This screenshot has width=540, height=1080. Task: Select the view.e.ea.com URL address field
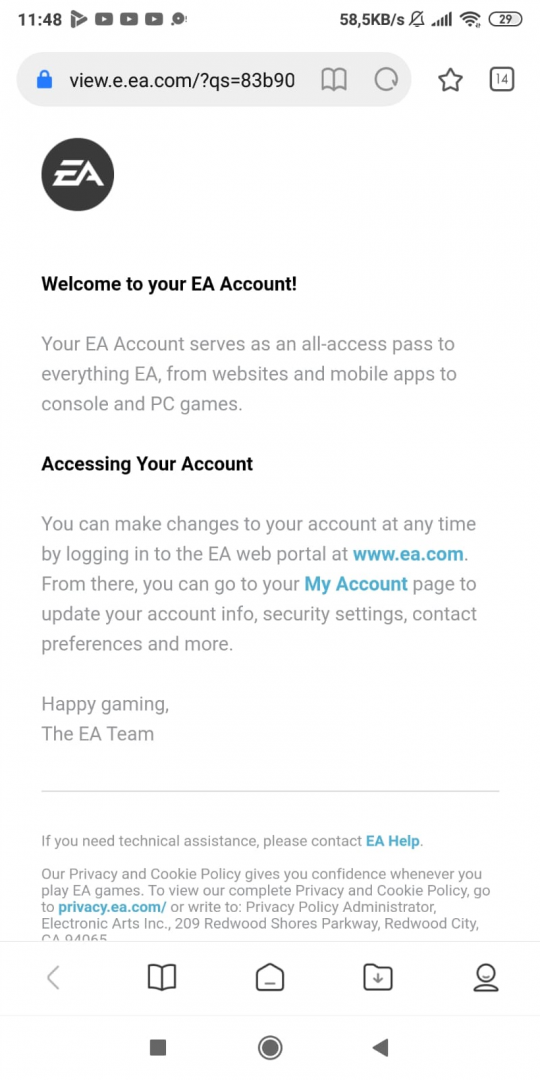[182, 81]
